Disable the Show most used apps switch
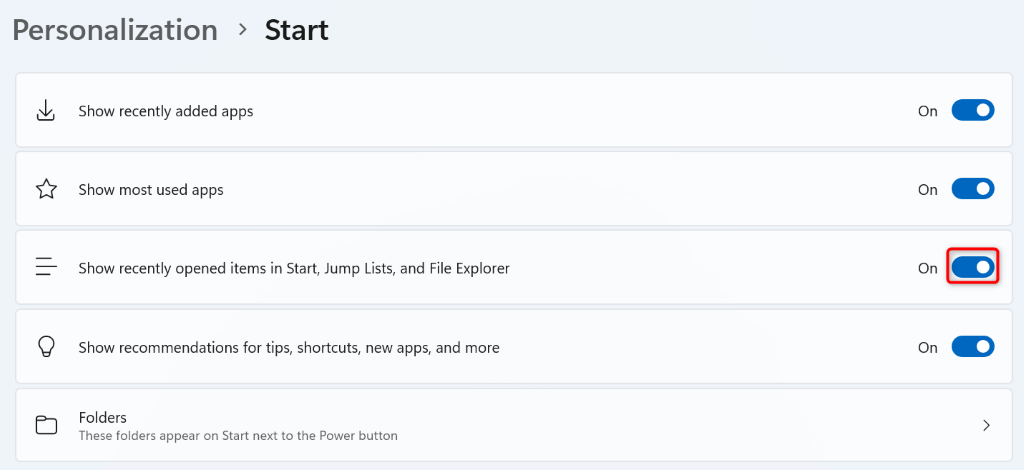 pyautogui.click(x=972, y=189)
